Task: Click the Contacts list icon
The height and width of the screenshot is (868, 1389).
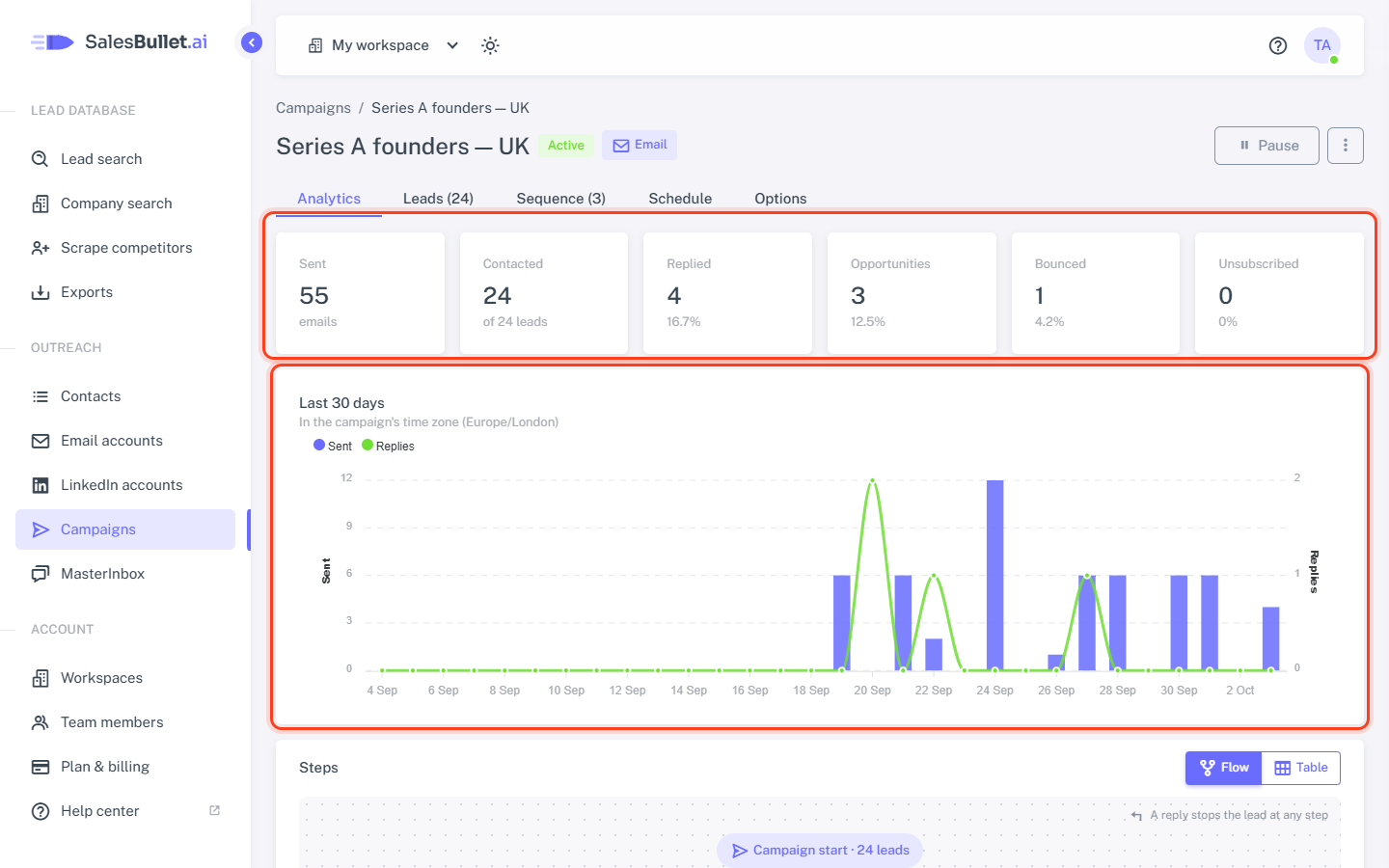Action: (x=41, y=396)
